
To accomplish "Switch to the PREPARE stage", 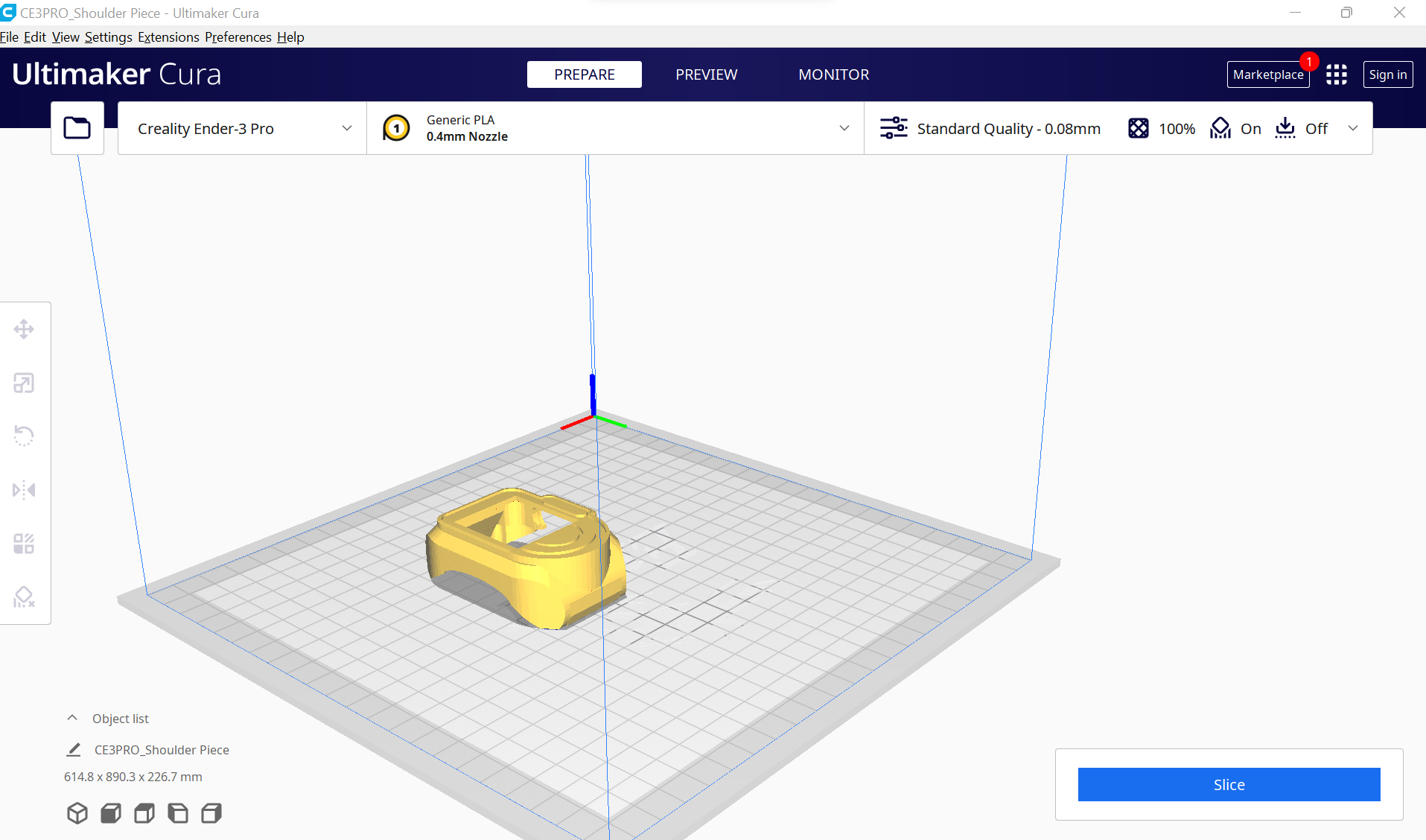I will (x=585, y=74).
